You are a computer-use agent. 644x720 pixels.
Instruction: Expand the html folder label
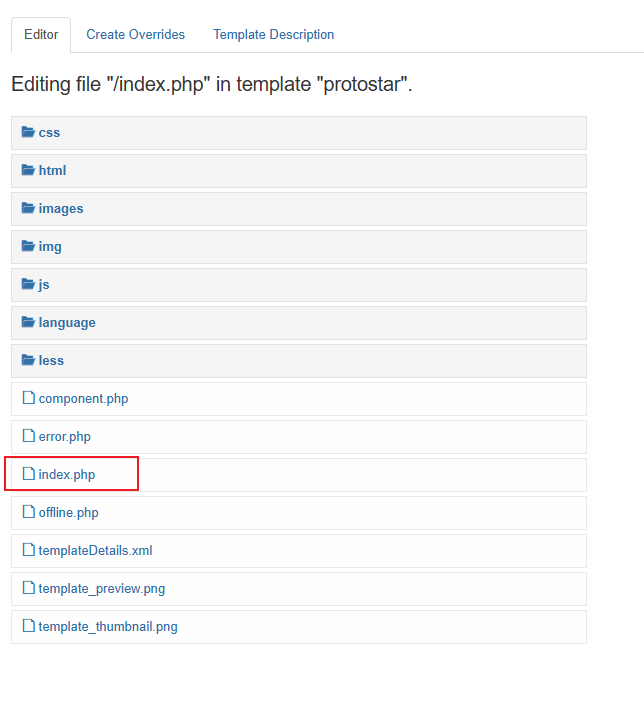(52, 171)
